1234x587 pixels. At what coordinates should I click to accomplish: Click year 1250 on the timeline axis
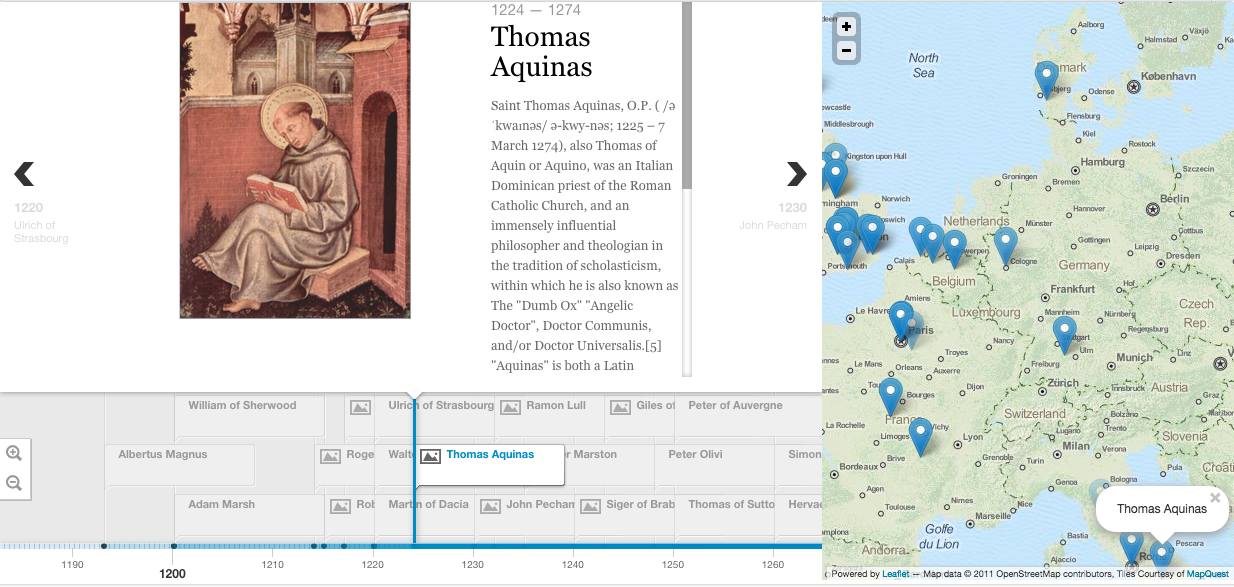(x=673, y=565)
